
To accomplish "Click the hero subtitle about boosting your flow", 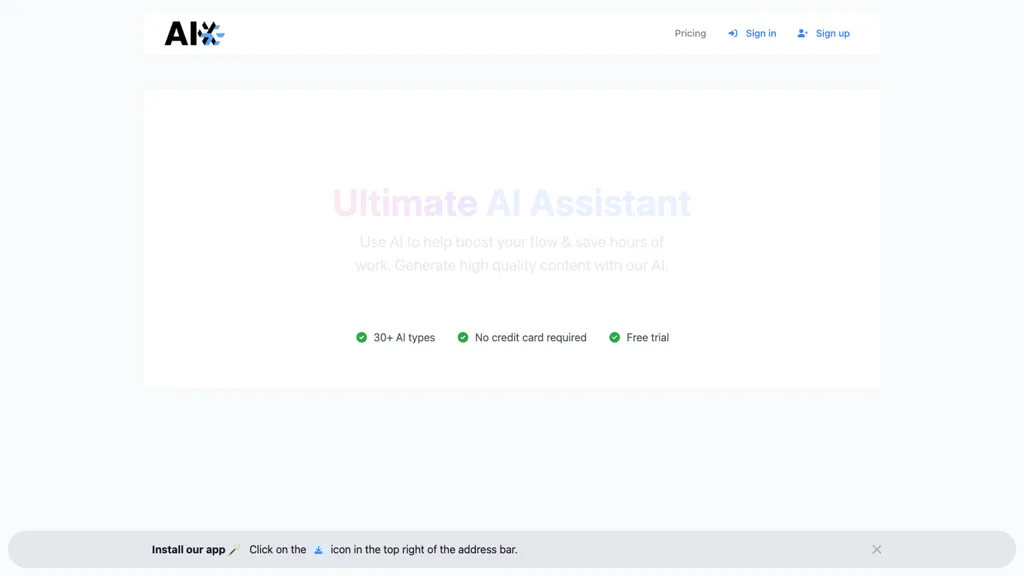I will click(x=512, y=253).
